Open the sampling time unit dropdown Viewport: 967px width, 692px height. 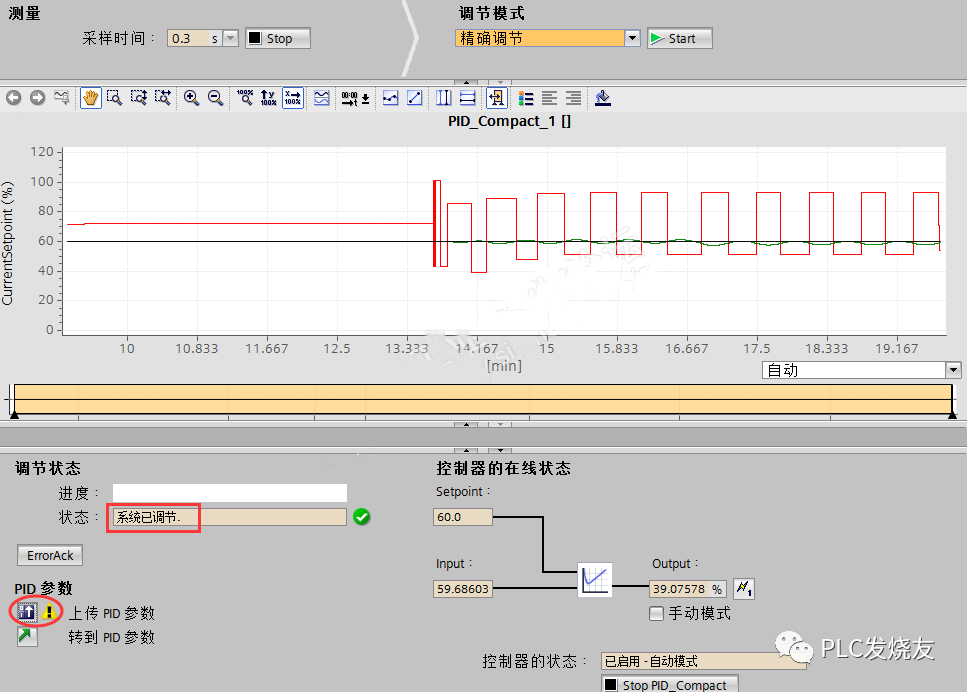(x=231, y=38)
